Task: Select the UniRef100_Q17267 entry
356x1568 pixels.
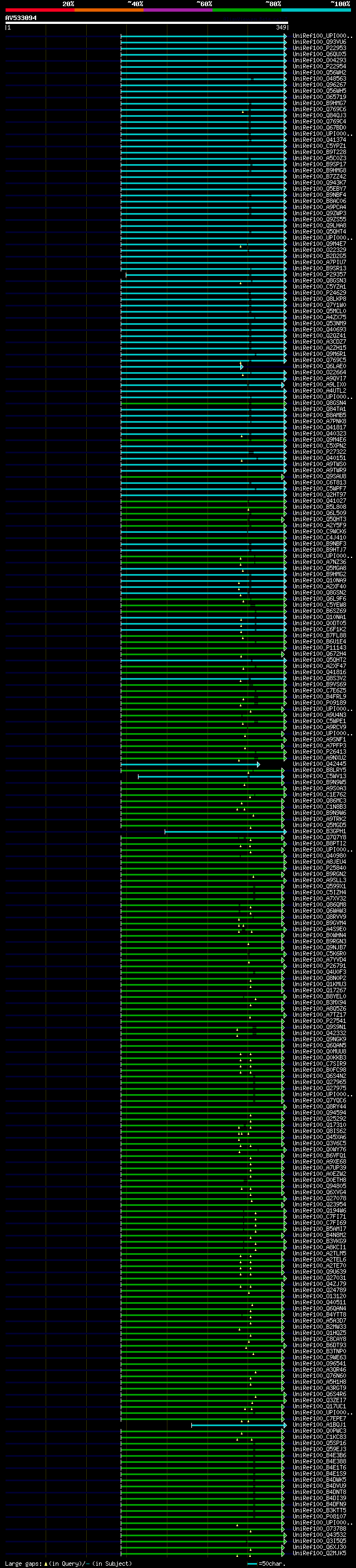Action: tap(319, 990)
